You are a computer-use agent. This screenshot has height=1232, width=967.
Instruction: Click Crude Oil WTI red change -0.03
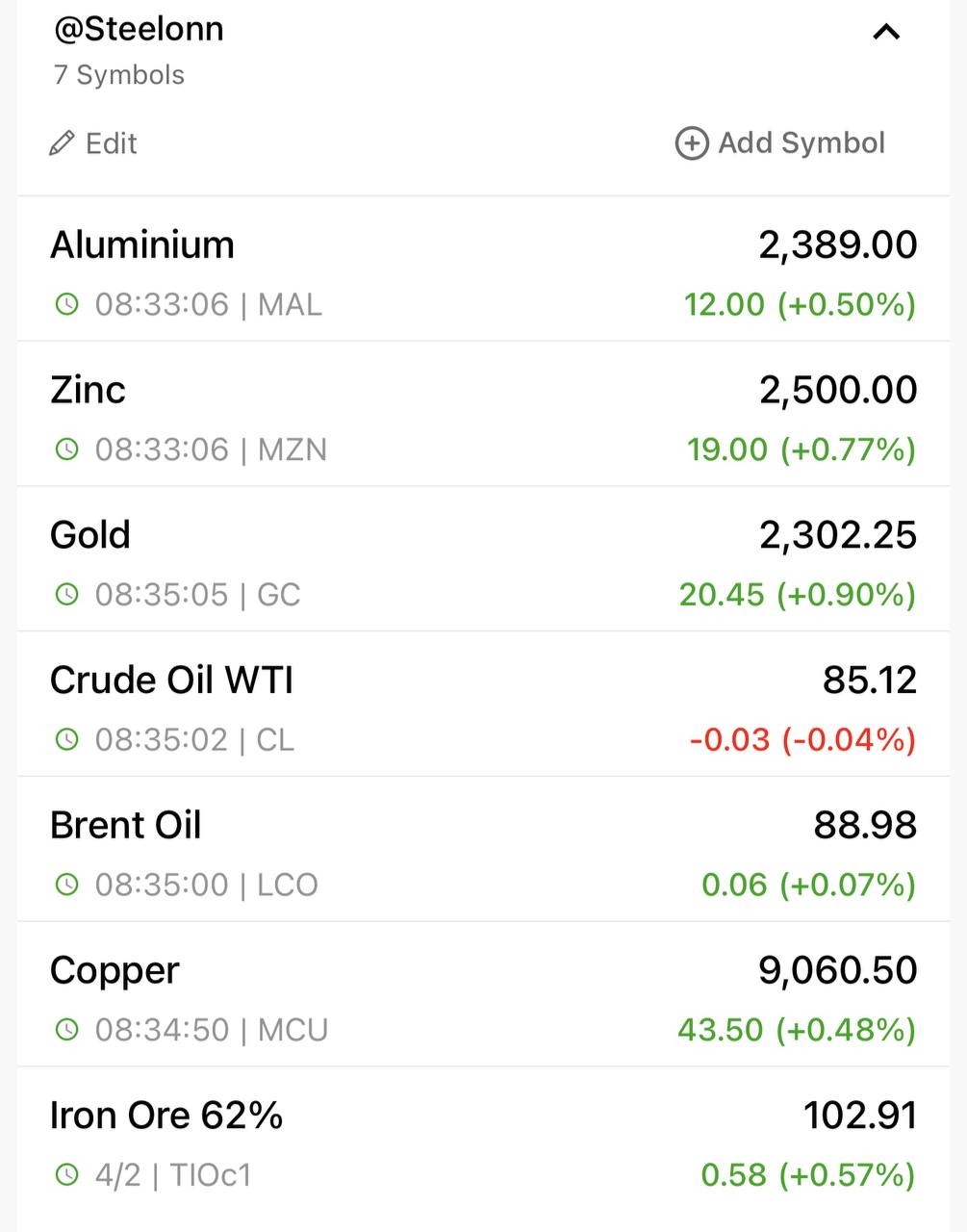pos(730,740)
